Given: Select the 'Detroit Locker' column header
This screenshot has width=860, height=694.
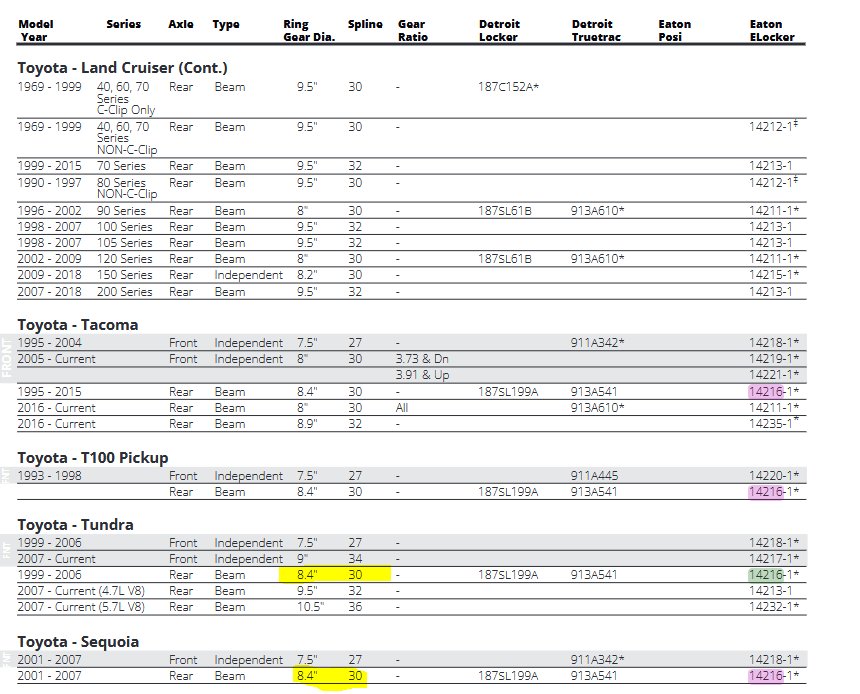Looking at the screenshot, I should click(x=499, y=31).
